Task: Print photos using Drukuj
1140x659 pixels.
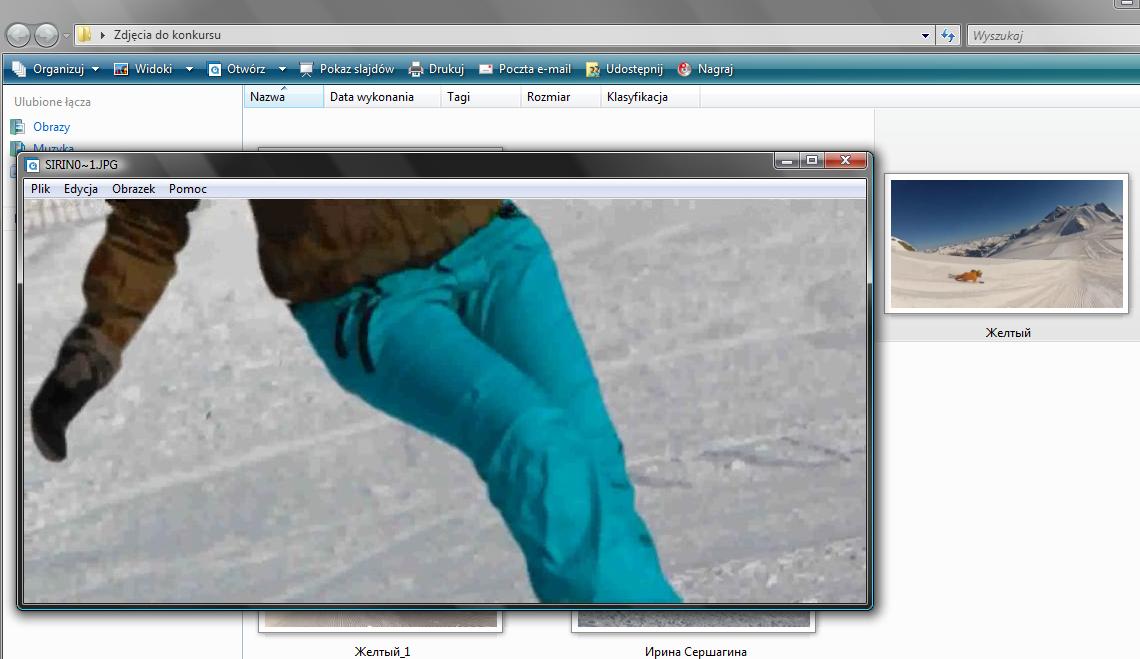Action: [436, 69]
